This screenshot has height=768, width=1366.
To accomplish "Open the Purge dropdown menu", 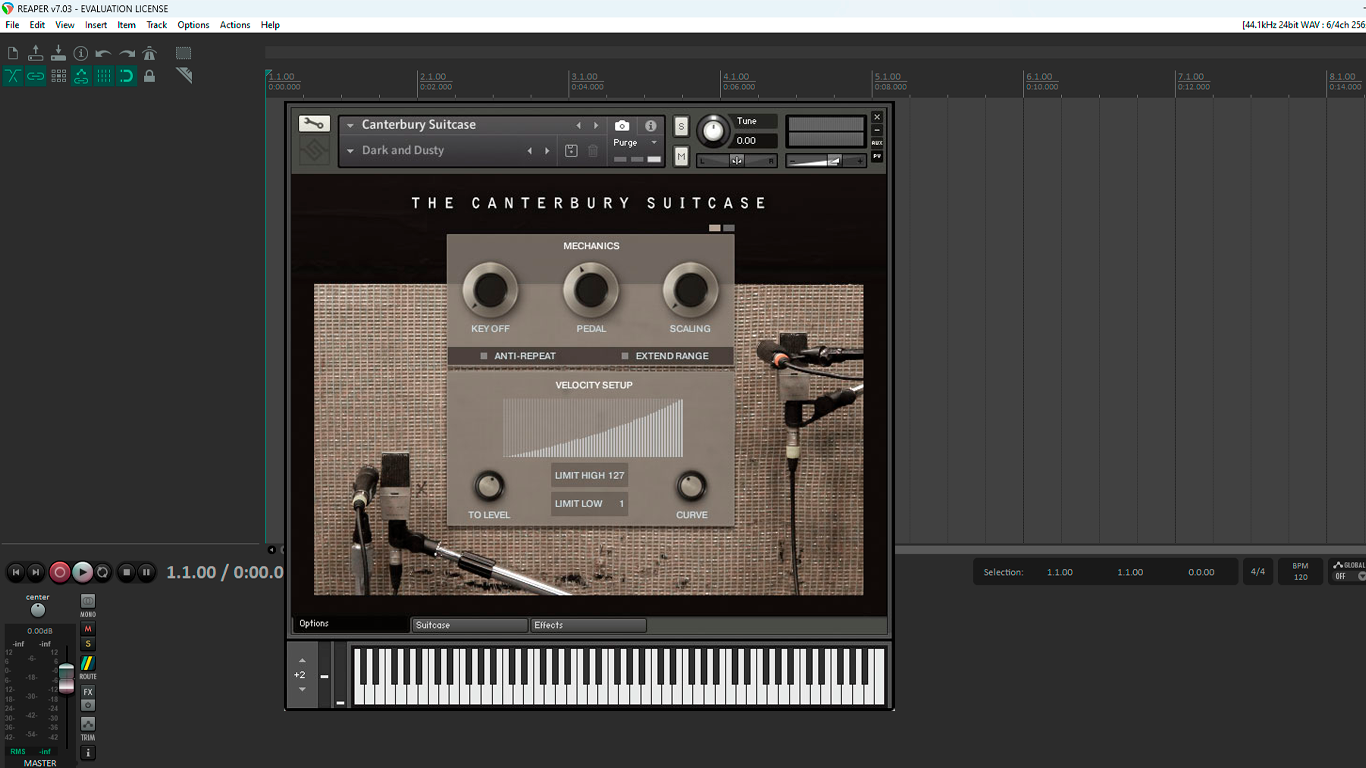I will click(636, 142).
